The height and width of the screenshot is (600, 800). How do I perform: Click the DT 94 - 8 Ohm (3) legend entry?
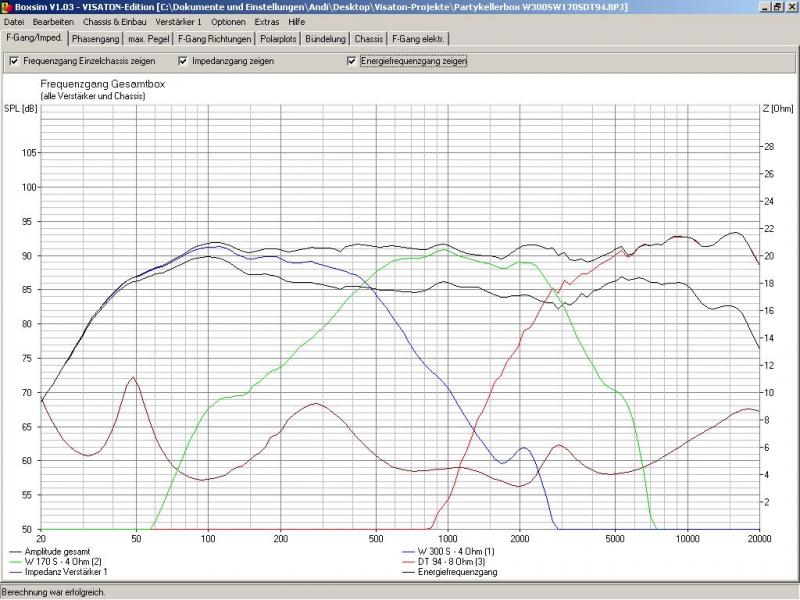(x=444, y=562)
